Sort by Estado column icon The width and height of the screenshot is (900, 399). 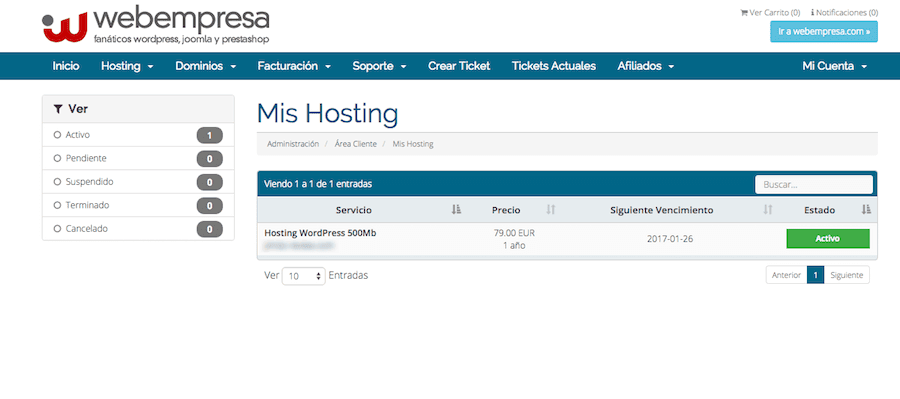[866, 210]
